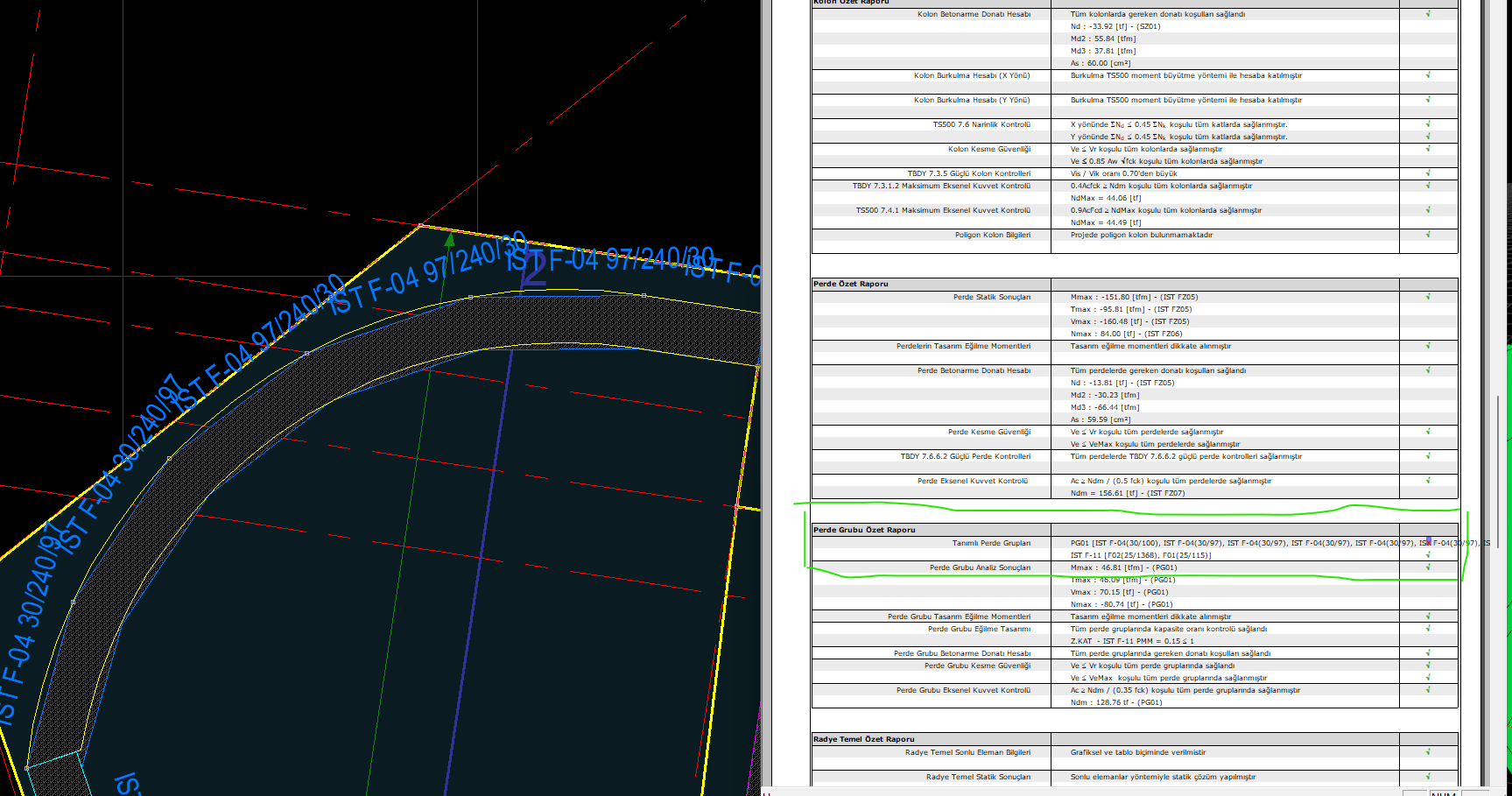The height and width of the screenshot is (796, 1512).
Task: Click the green check beside Kolon Betonarme Donatı Hesabı
Action: coord(1428,14)
